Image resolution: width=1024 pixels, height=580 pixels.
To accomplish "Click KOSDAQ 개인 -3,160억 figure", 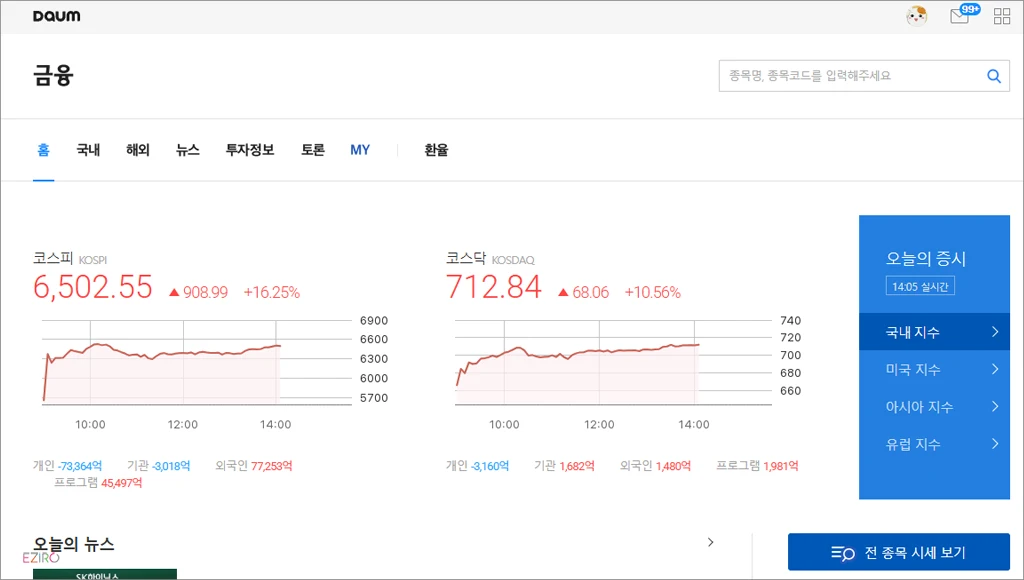I will 477,466.
